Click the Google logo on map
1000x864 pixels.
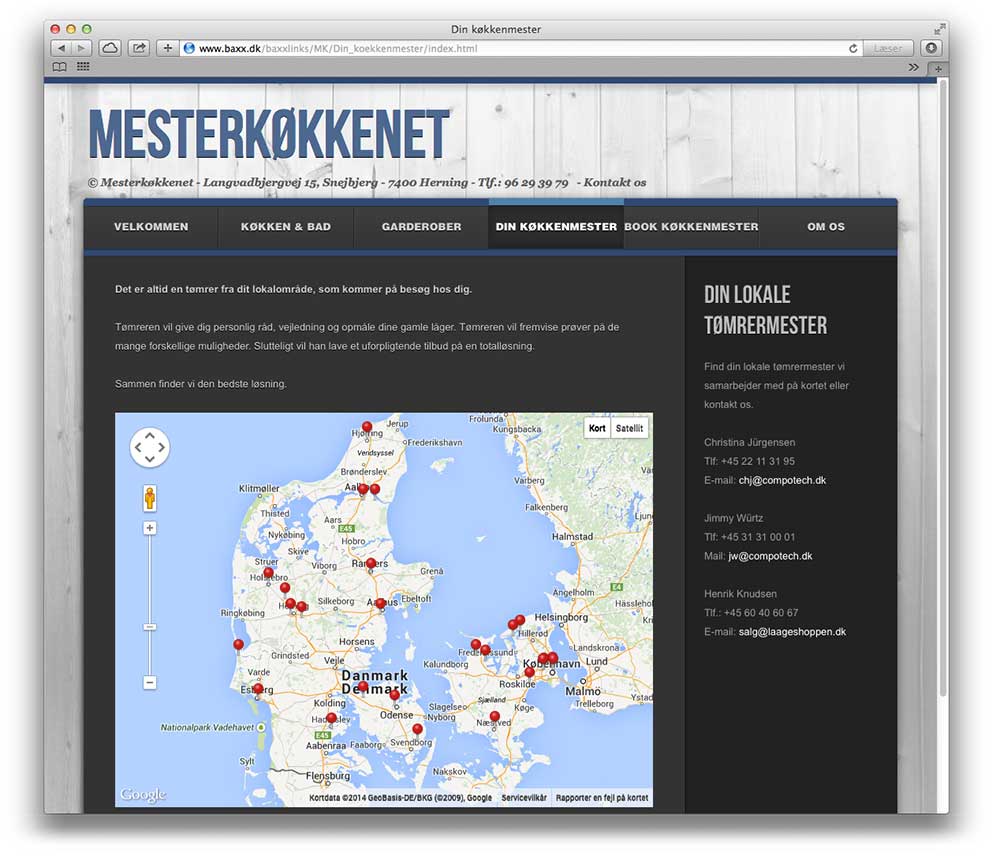pos(143,794)
